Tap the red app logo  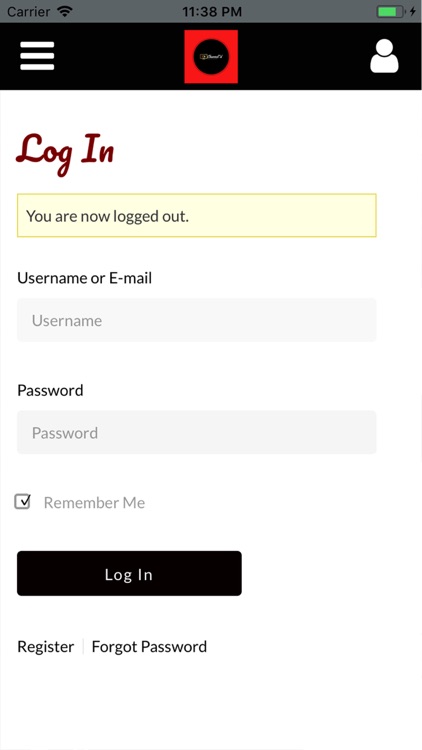click(211, 56)
